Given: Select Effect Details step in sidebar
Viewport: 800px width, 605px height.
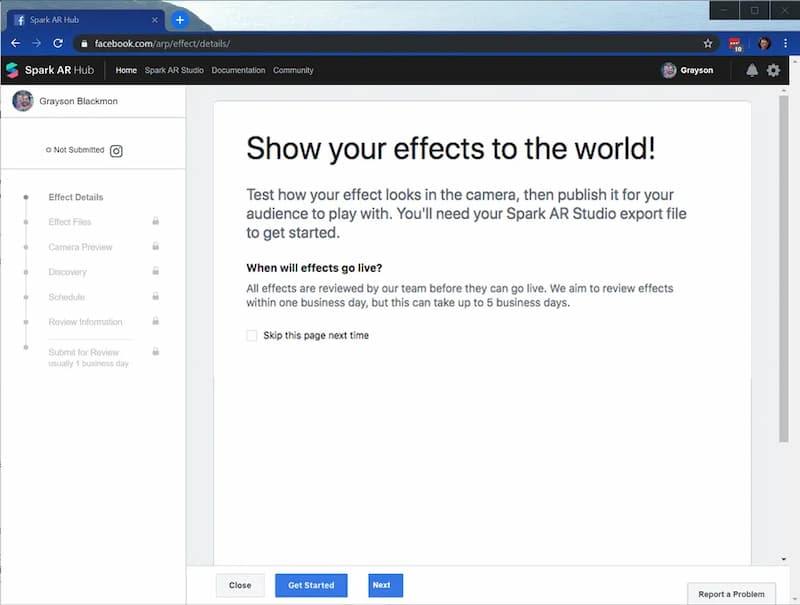Looking at the screenshot, I should tap(76, 197).
